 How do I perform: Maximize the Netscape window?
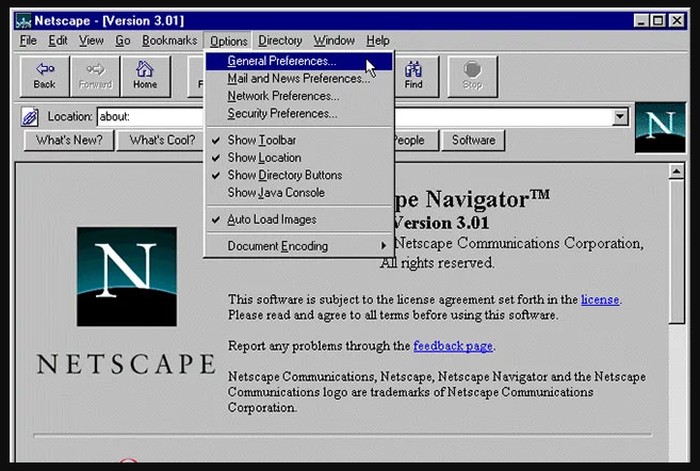[x=657, y=21]
